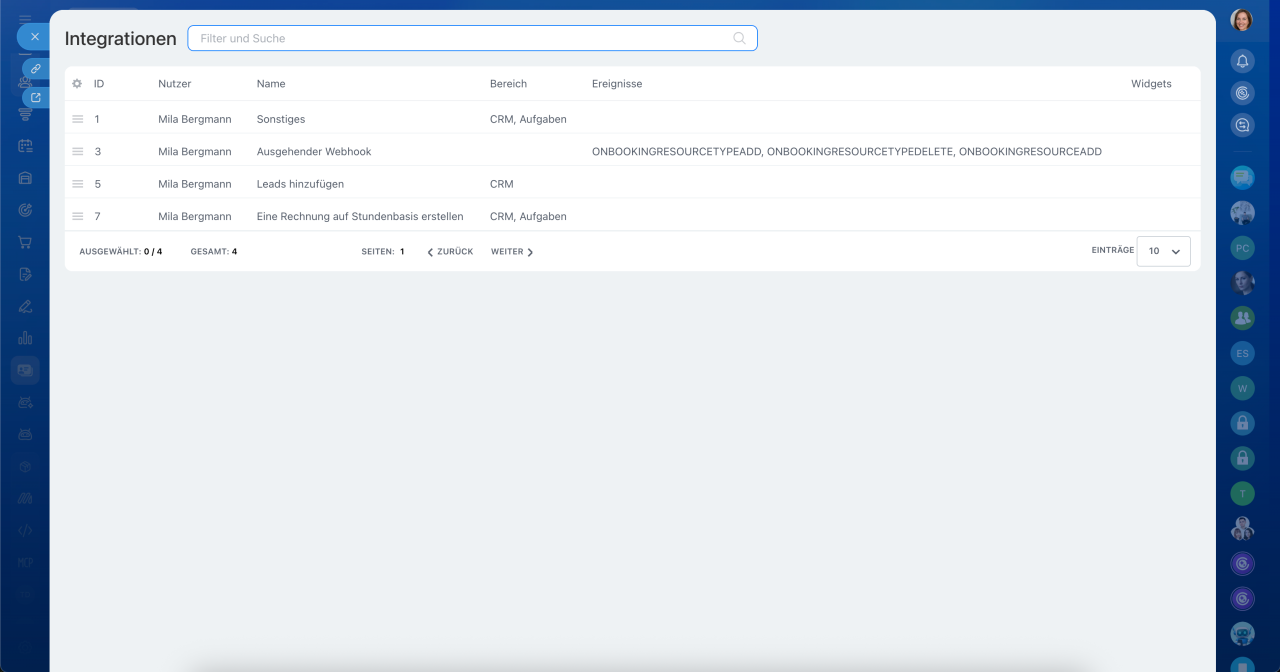The width and height of the screenshot is (1280, 672).
Task: Open the notifications bell
Action: [1242, 61]
